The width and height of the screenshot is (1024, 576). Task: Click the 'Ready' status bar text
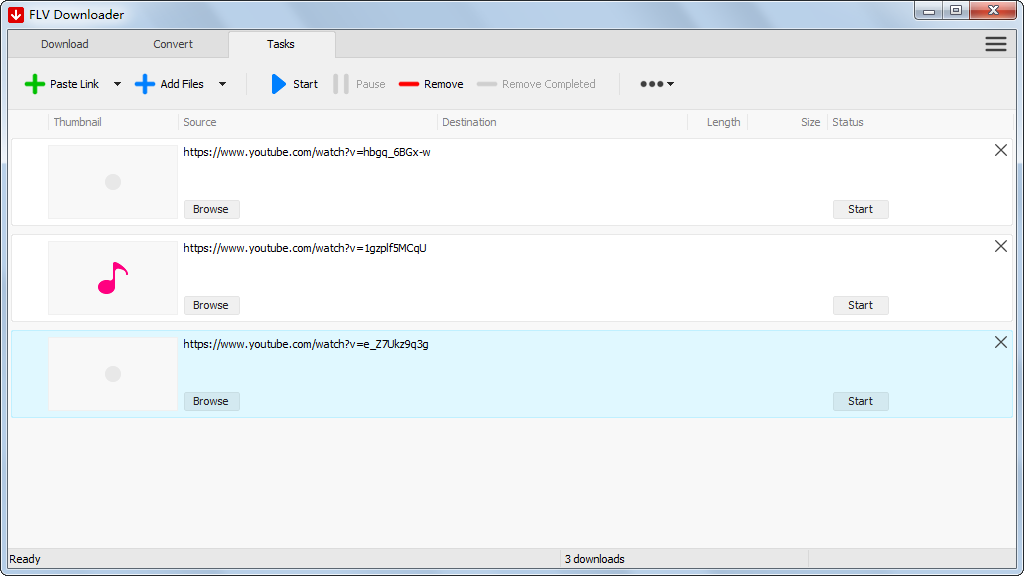click(25, 559)
